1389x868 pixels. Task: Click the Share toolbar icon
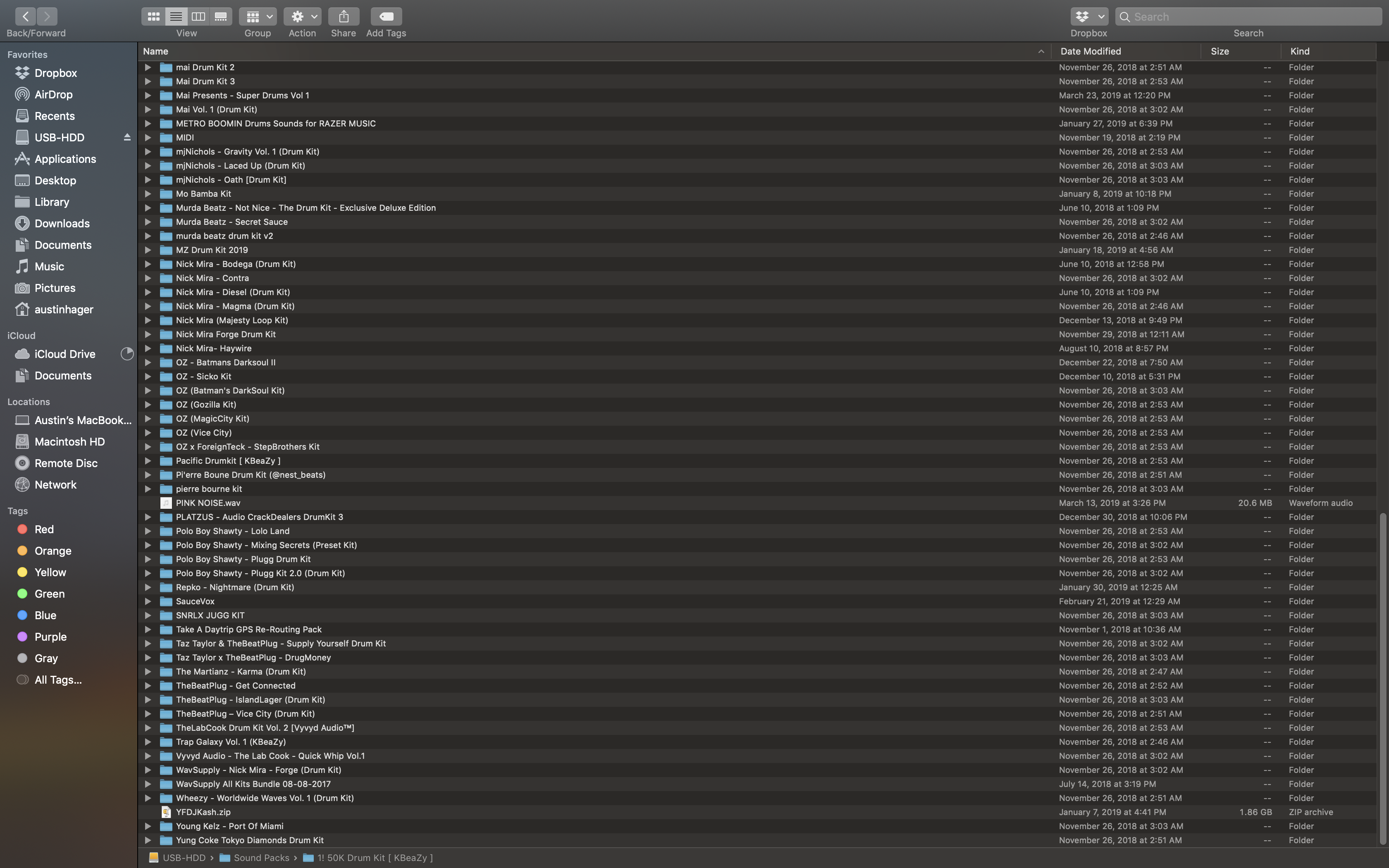343,17
